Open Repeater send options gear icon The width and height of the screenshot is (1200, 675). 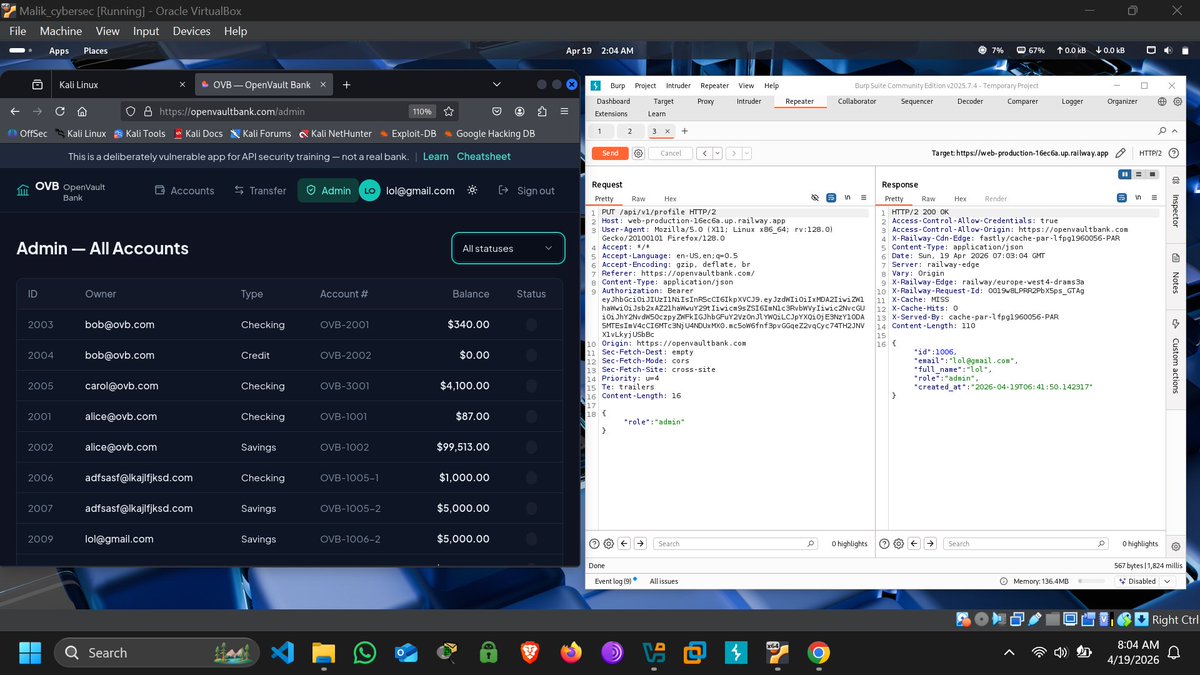click(639, 153)
